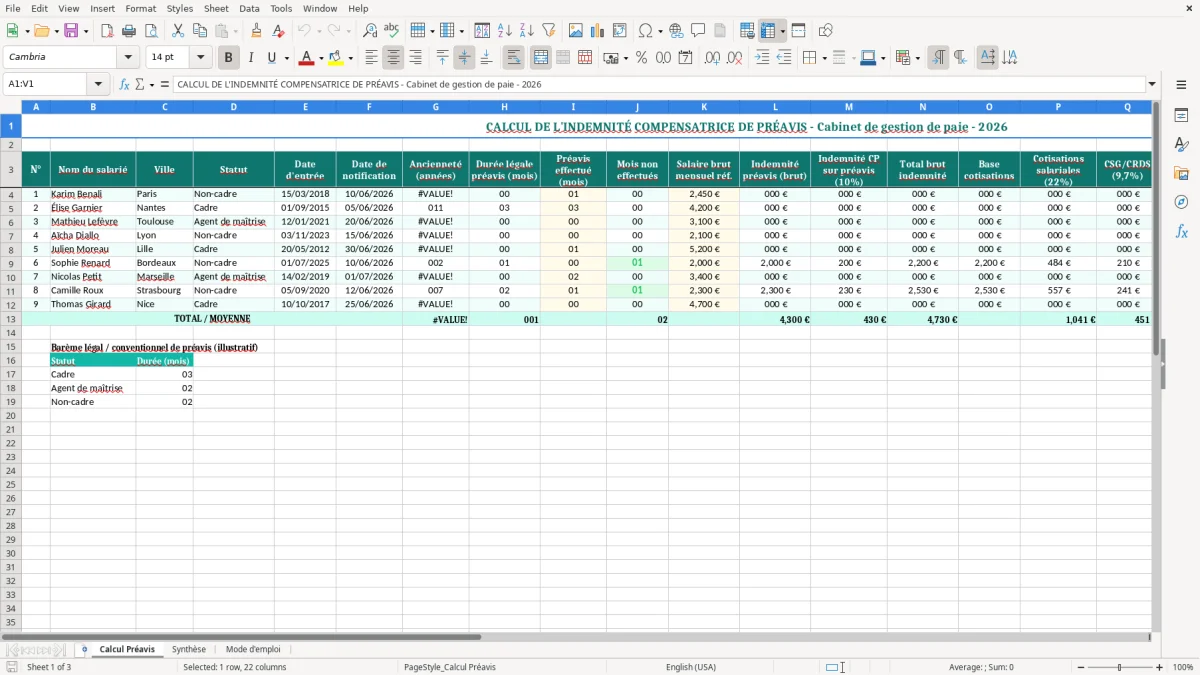Run the spelling check
Image resolution: width=1200 pixels, height=675 pixels.
coord(391,31)
